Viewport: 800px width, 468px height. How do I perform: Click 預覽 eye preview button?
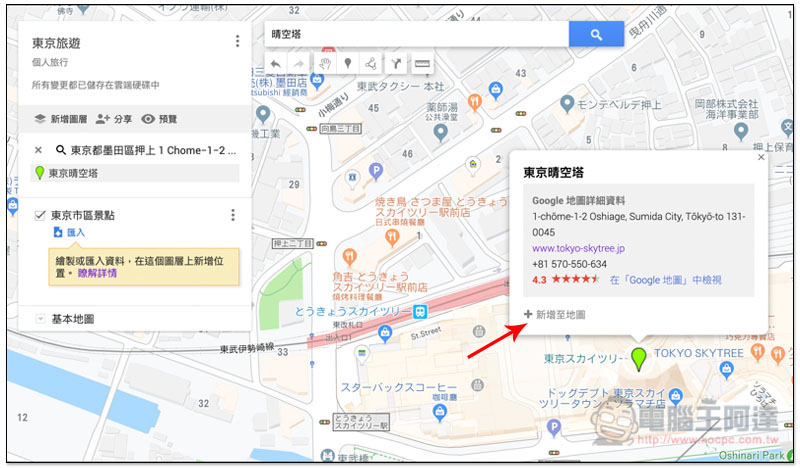point(159,119)
